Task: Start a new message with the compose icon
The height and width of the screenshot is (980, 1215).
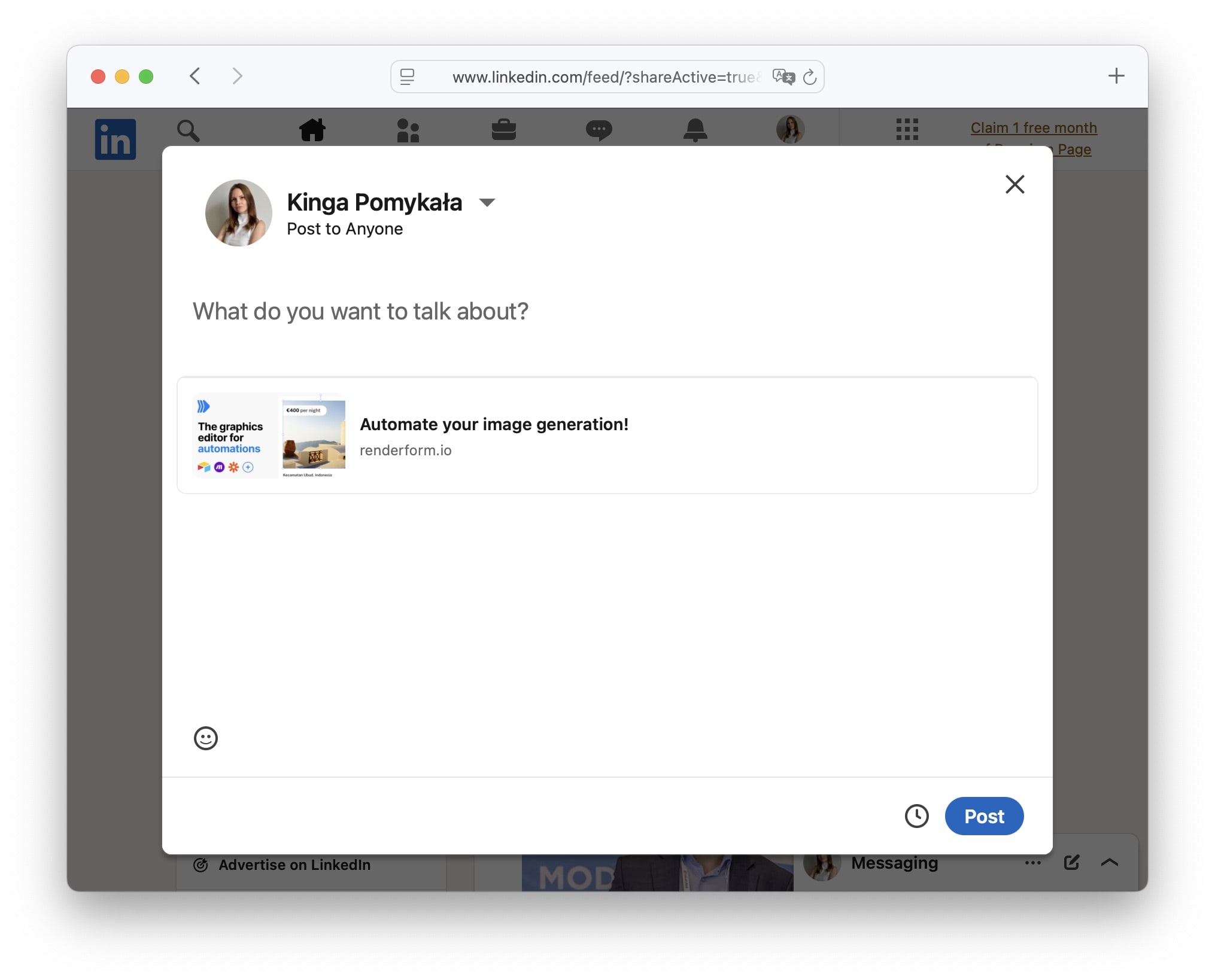Action: pyautogui.click(x=1071, y=863)
